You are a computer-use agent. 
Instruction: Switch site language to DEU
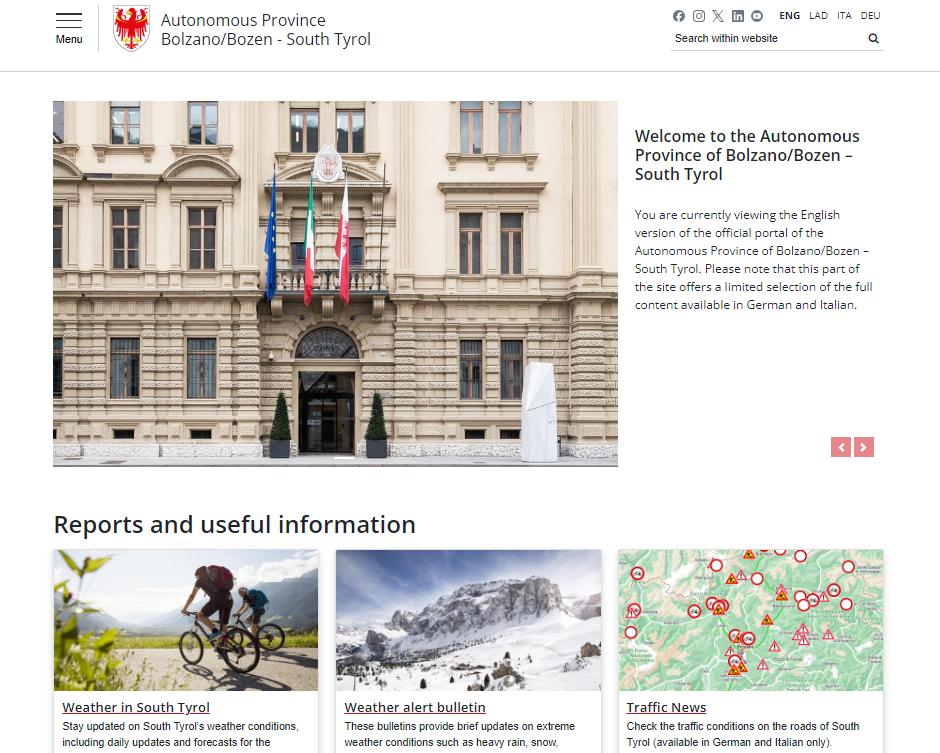[x=871, y=16]
